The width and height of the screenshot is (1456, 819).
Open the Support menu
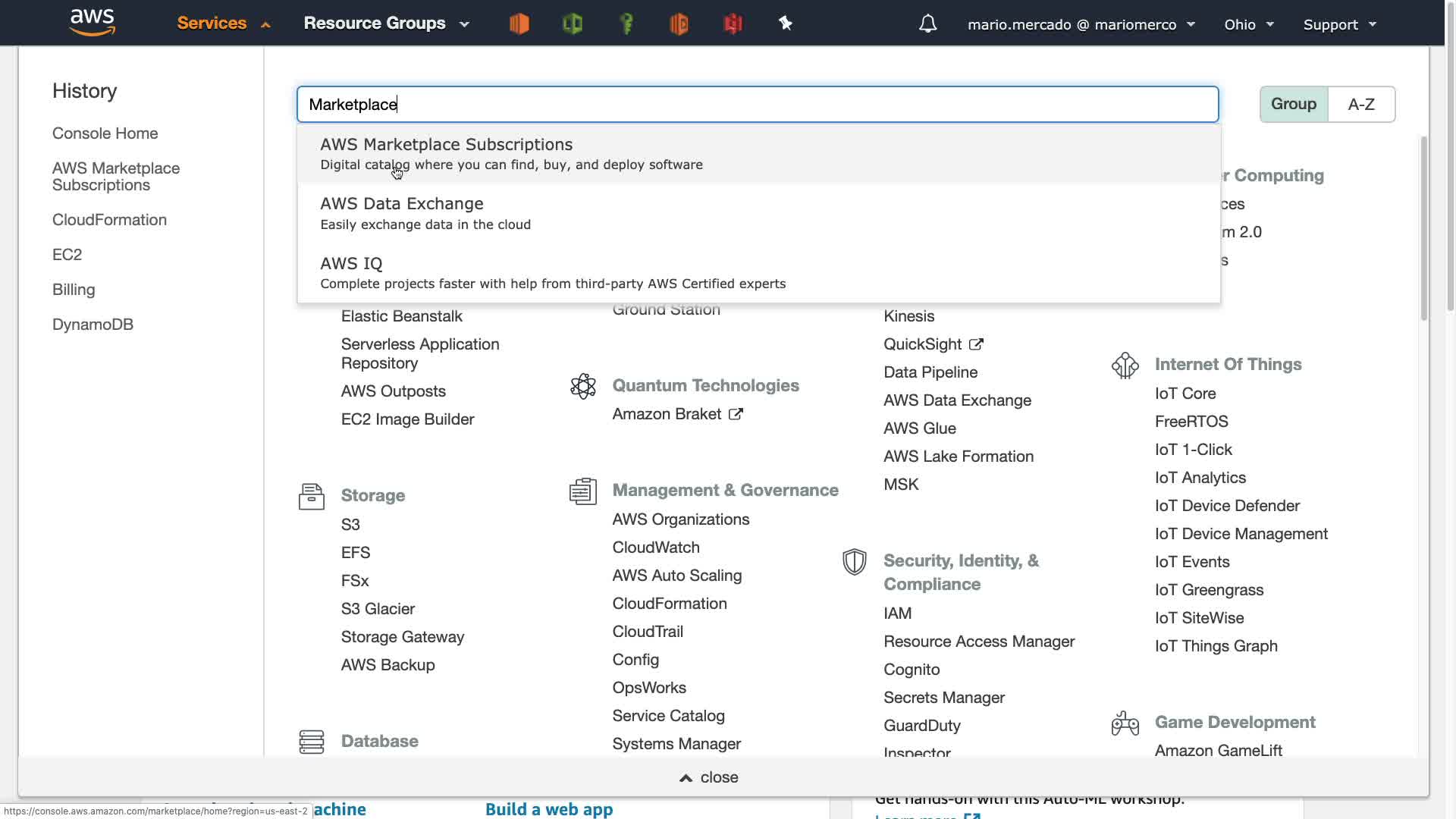tap(1339, 24)
